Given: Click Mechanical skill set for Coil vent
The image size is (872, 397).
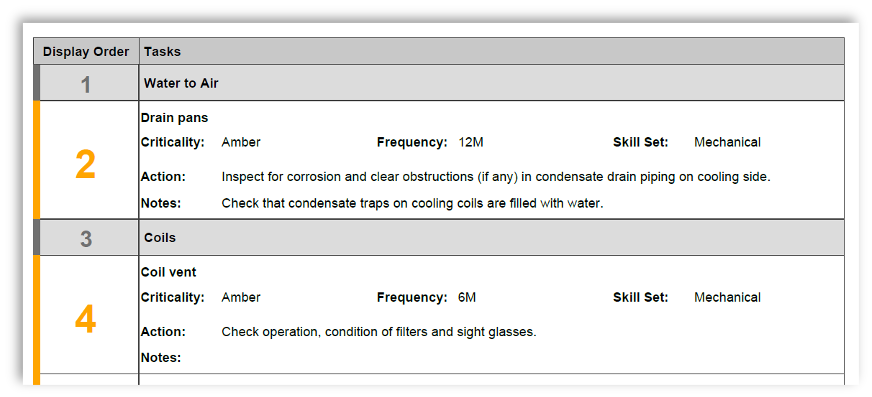Looking at the screenshot, I should pyautogui.click(x=727, y=297).
